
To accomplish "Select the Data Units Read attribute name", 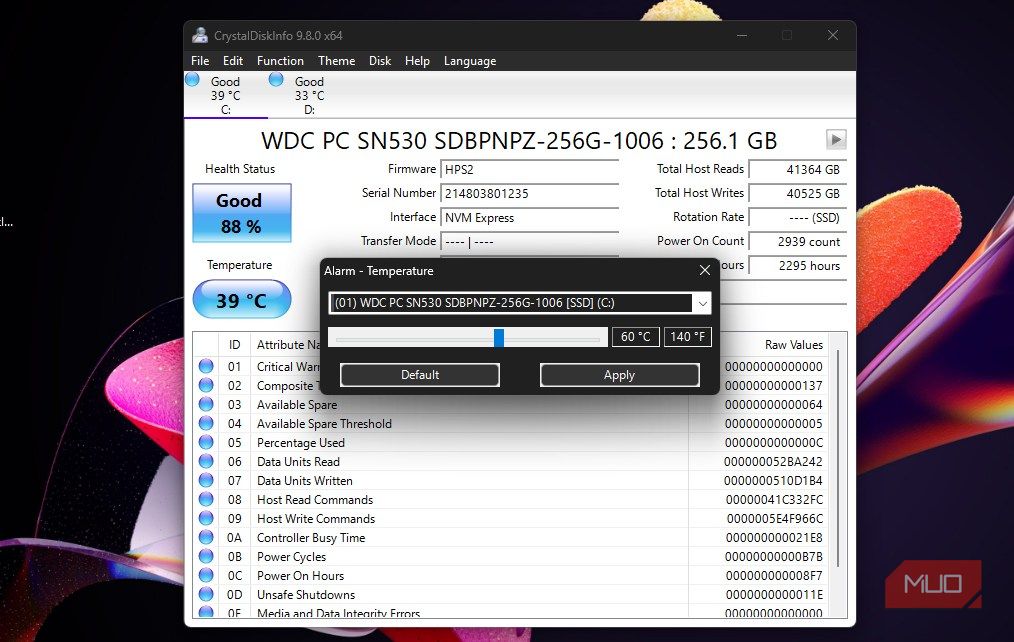I will click(x=298, y=462).
